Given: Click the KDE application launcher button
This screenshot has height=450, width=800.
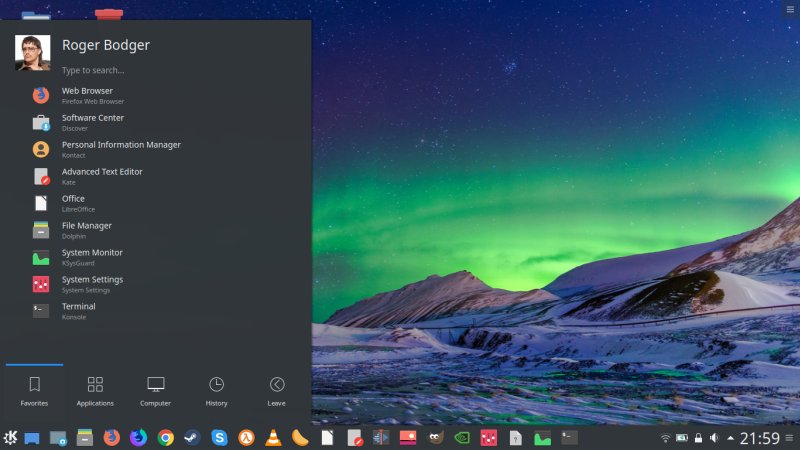Looking at the screenshot, I should click(10, 437).
